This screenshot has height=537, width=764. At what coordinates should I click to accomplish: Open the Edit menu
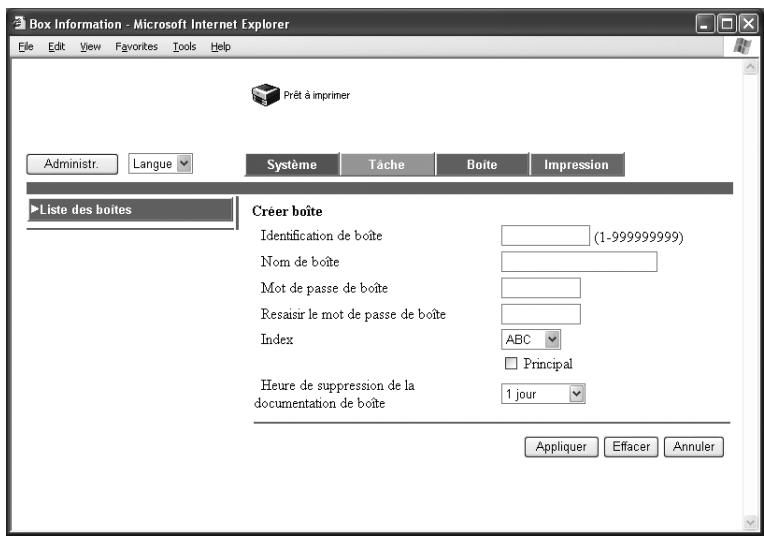pos(57,47)
